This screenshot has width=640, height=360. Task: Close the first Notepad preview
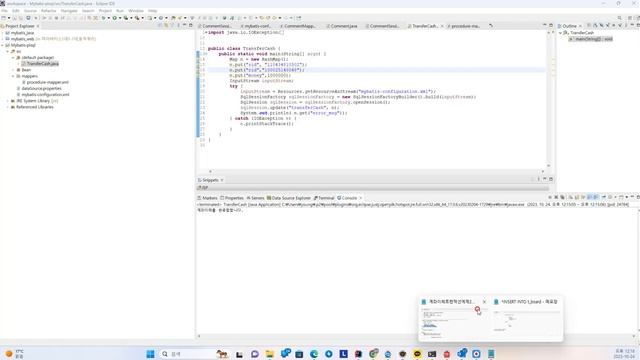[x=484, y=302]
